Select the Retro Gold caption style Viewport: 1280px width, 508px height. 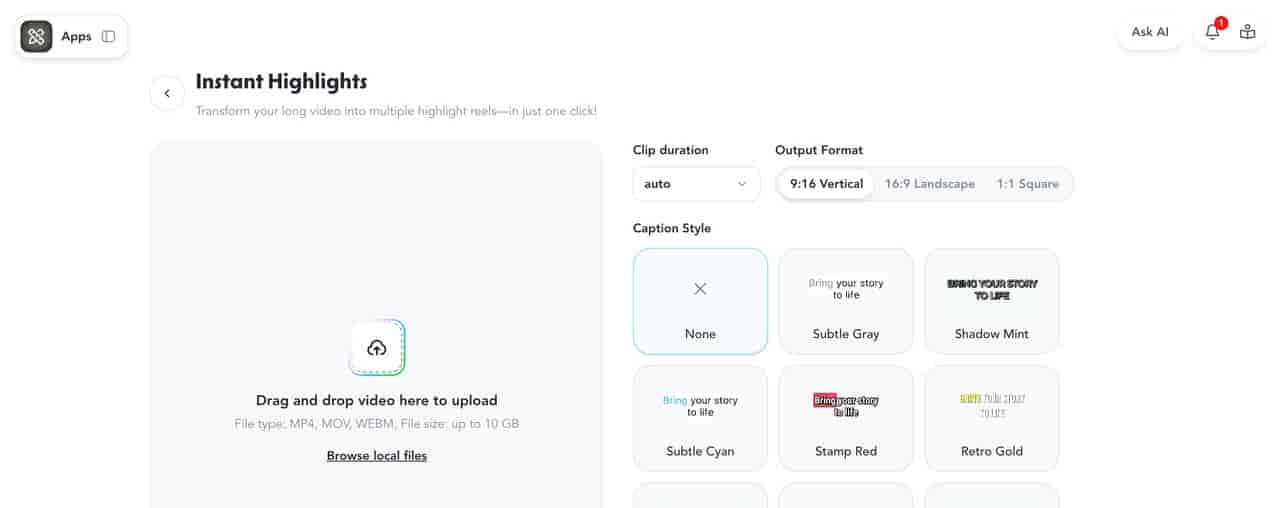[992, 418]
